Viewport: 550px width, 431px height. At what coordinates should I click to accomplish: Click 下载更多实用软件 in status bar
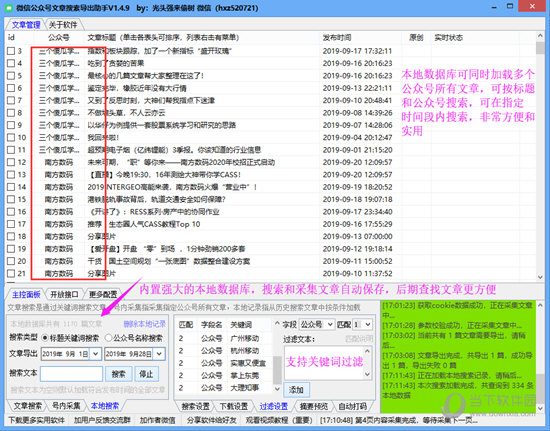point(36,420)
